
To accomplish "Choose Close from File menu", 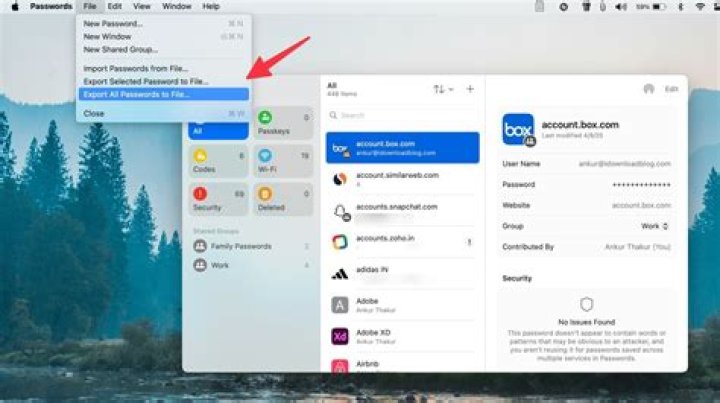I will (163, 113).
